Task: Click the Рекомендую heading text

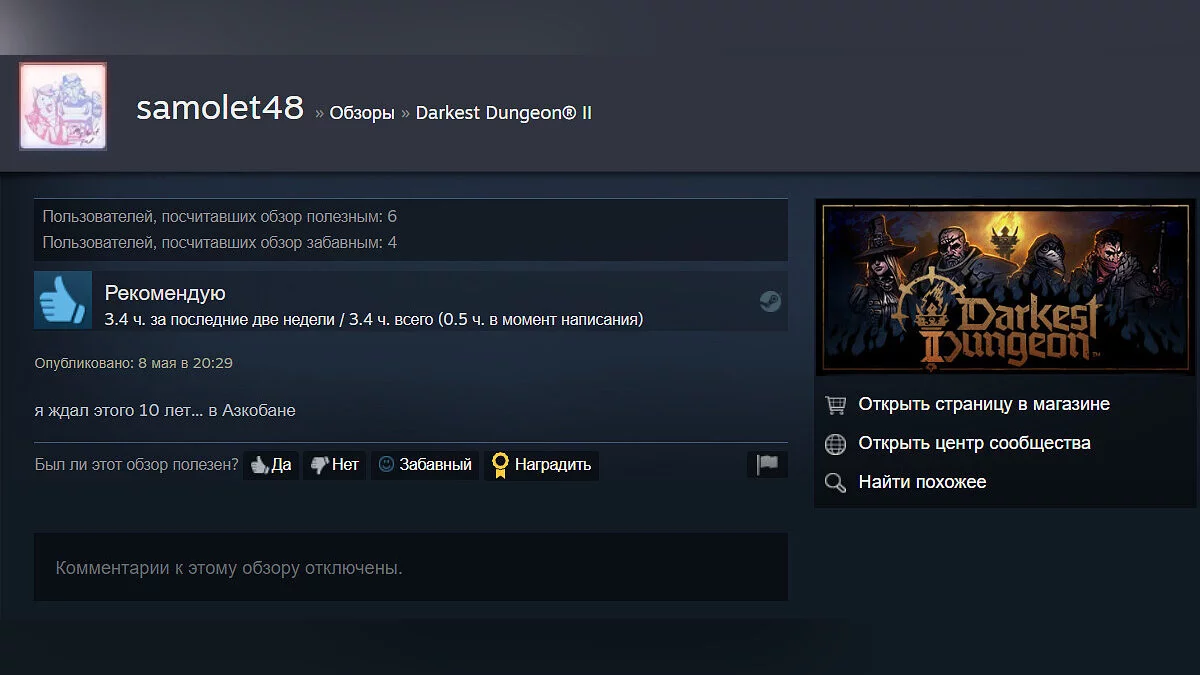Action: click(165, 293)
